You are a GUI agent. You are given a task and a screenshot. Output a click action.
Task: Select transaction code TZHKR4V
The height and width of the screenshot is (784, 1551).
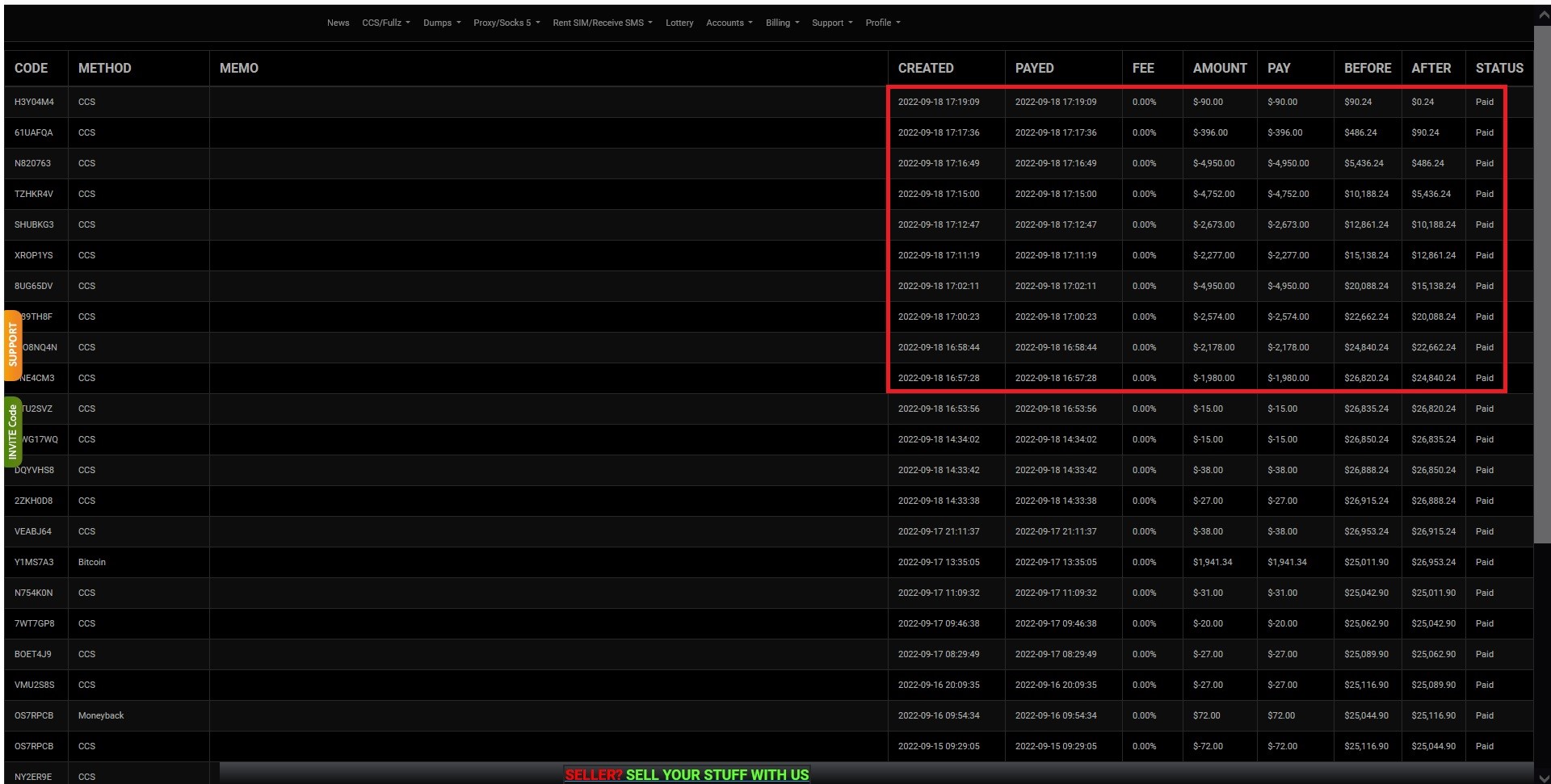click(x=33, y=194)
